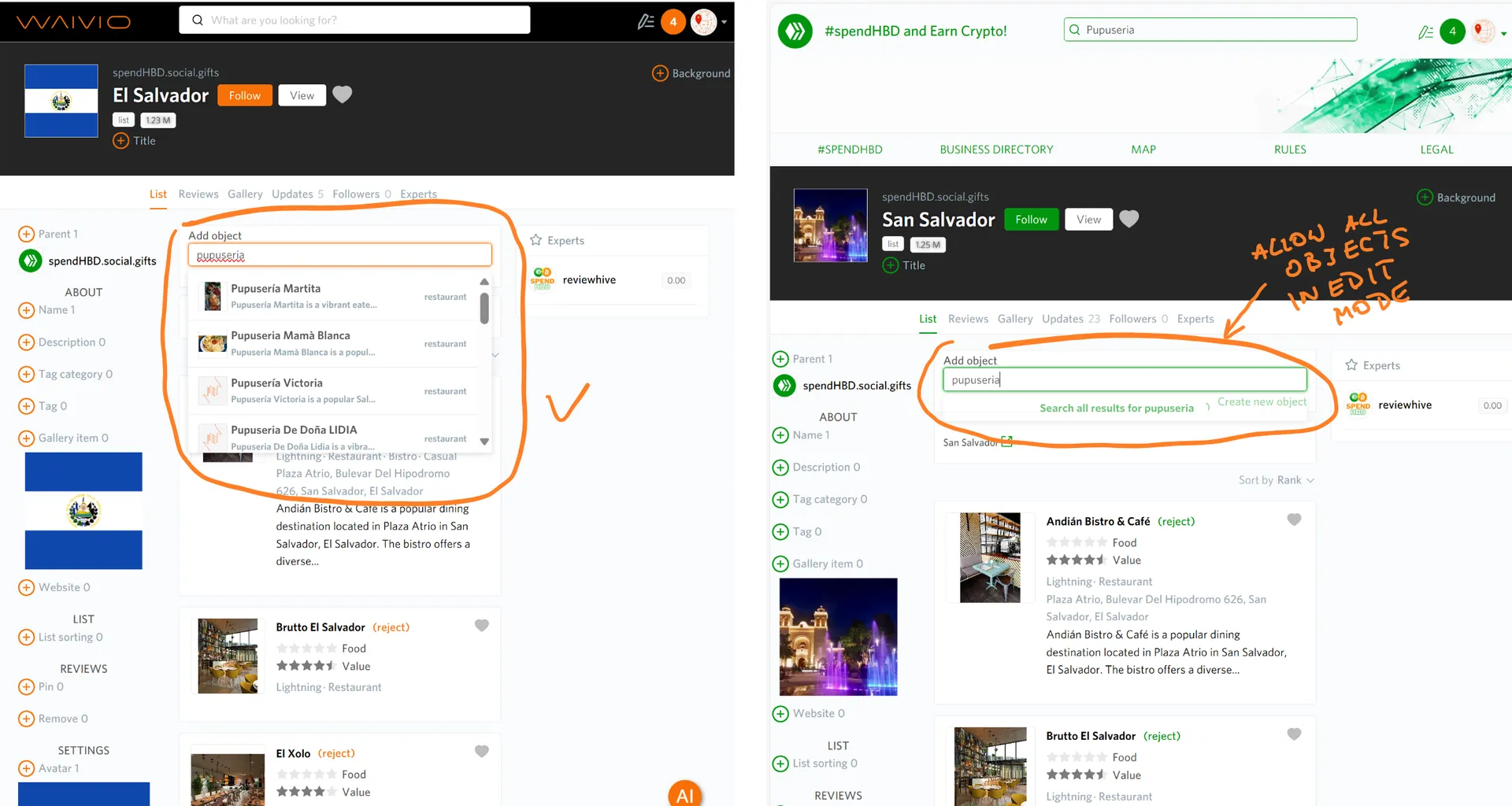Open LEGAL menu item
This screenshot has height=806, width=1512.
(x=1436, y=150)
